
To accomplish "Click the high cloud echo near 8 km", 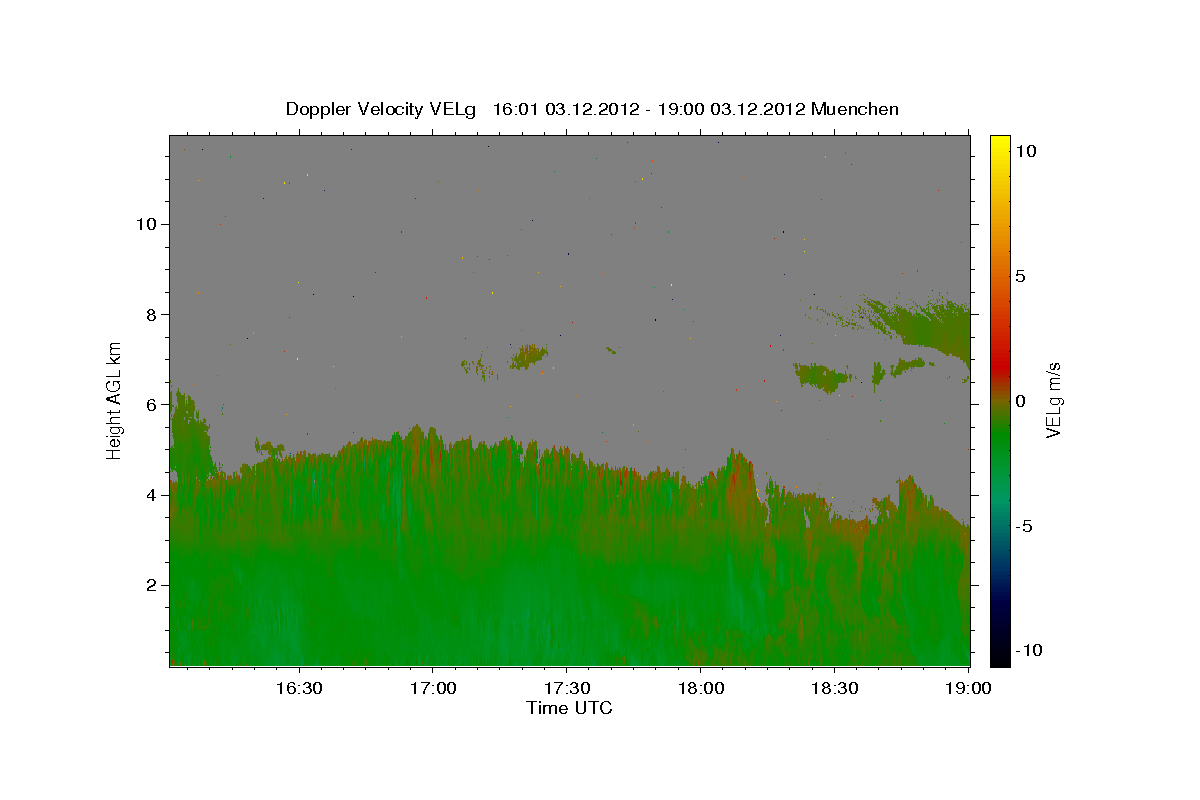I will [925, 325].
